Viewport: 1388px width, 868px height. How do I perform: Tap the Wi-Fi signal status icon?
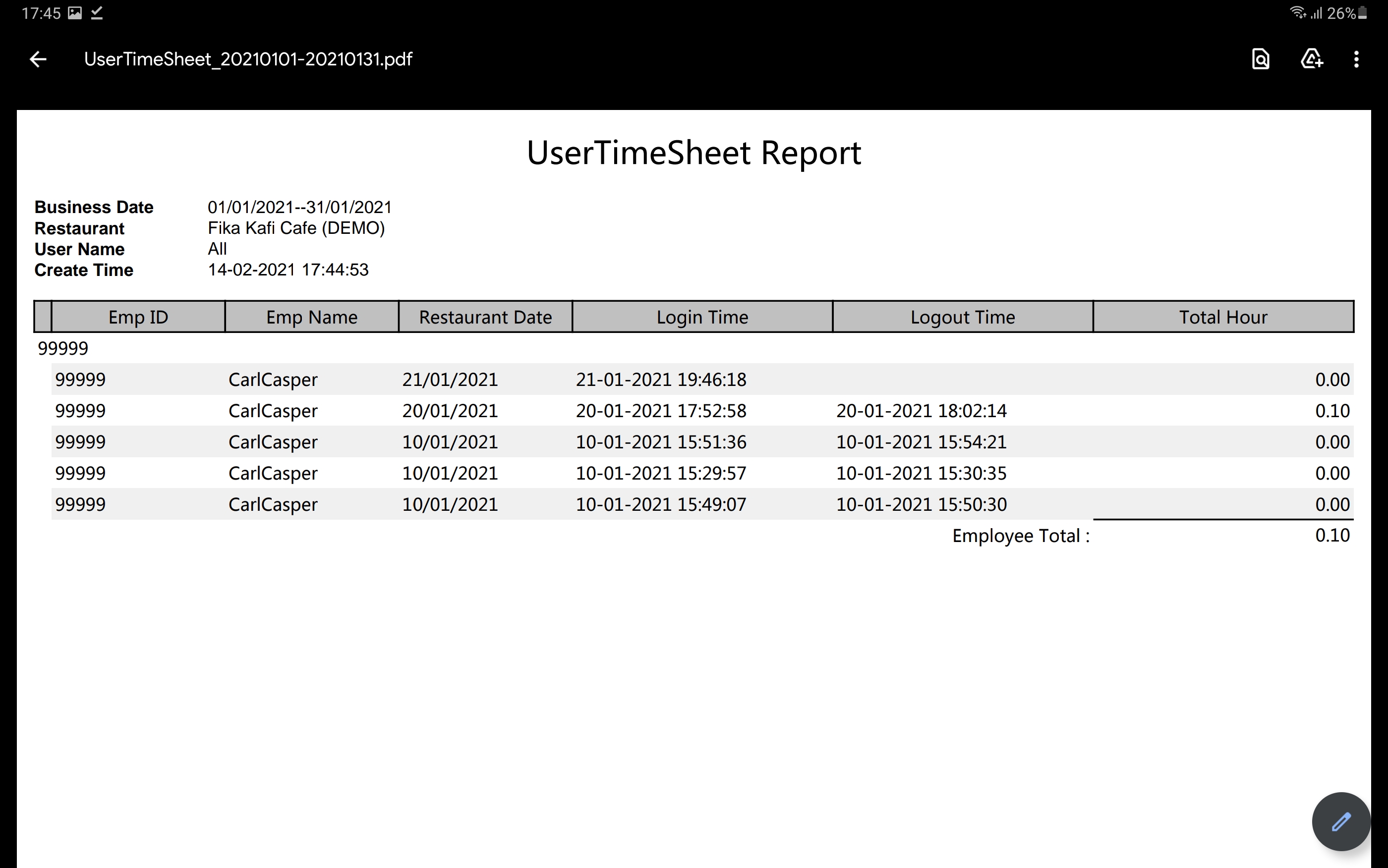1297,12
